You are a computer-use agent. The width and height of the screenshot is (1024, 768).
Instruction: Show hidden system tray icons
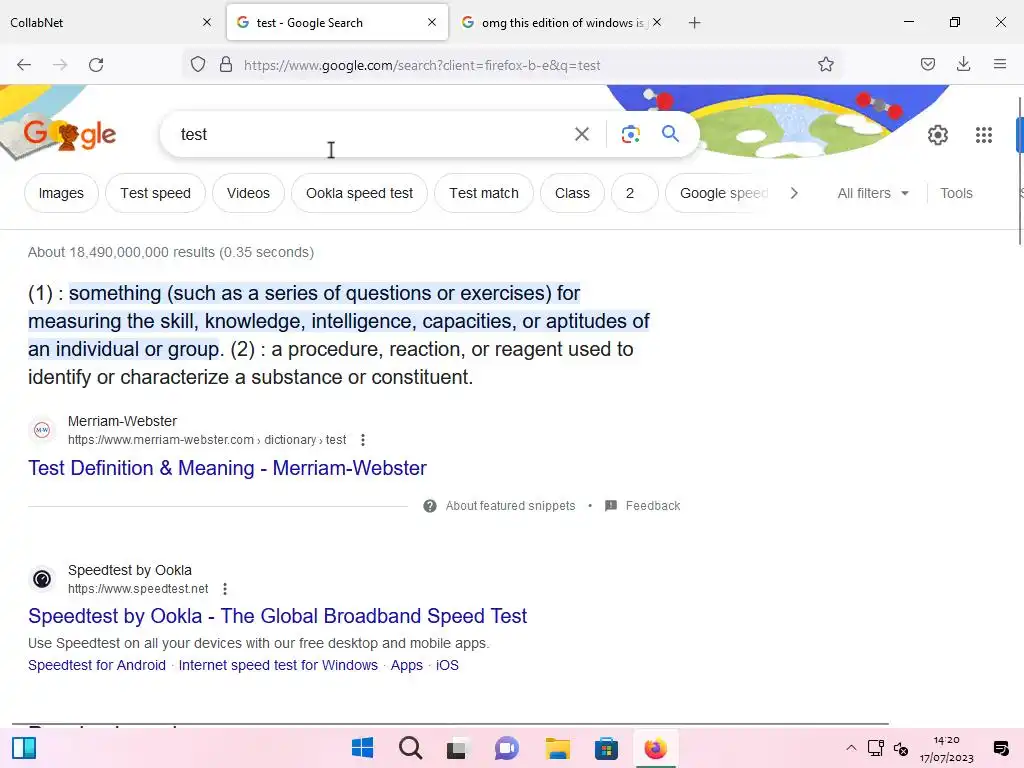tap(851, 748)
